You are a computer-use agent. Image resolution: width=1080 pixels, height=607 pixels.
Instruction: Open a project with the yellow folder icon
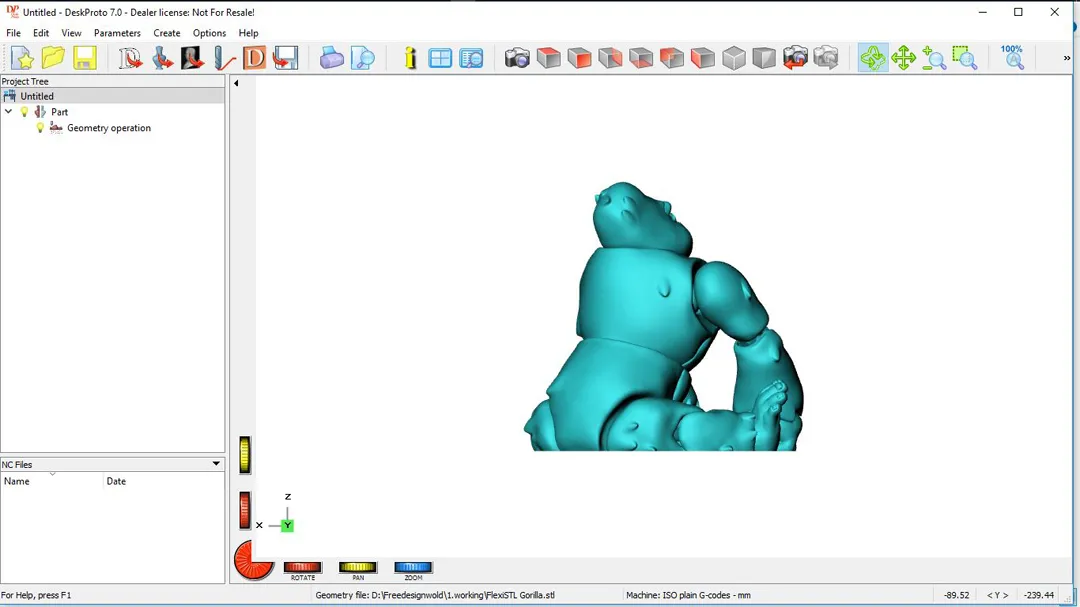click(53, 58)
